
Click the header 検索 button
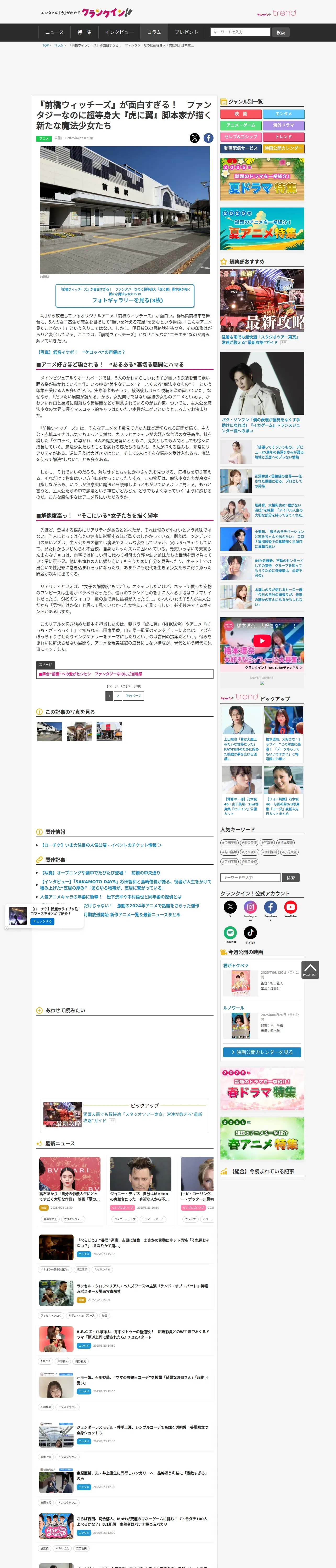281,32
